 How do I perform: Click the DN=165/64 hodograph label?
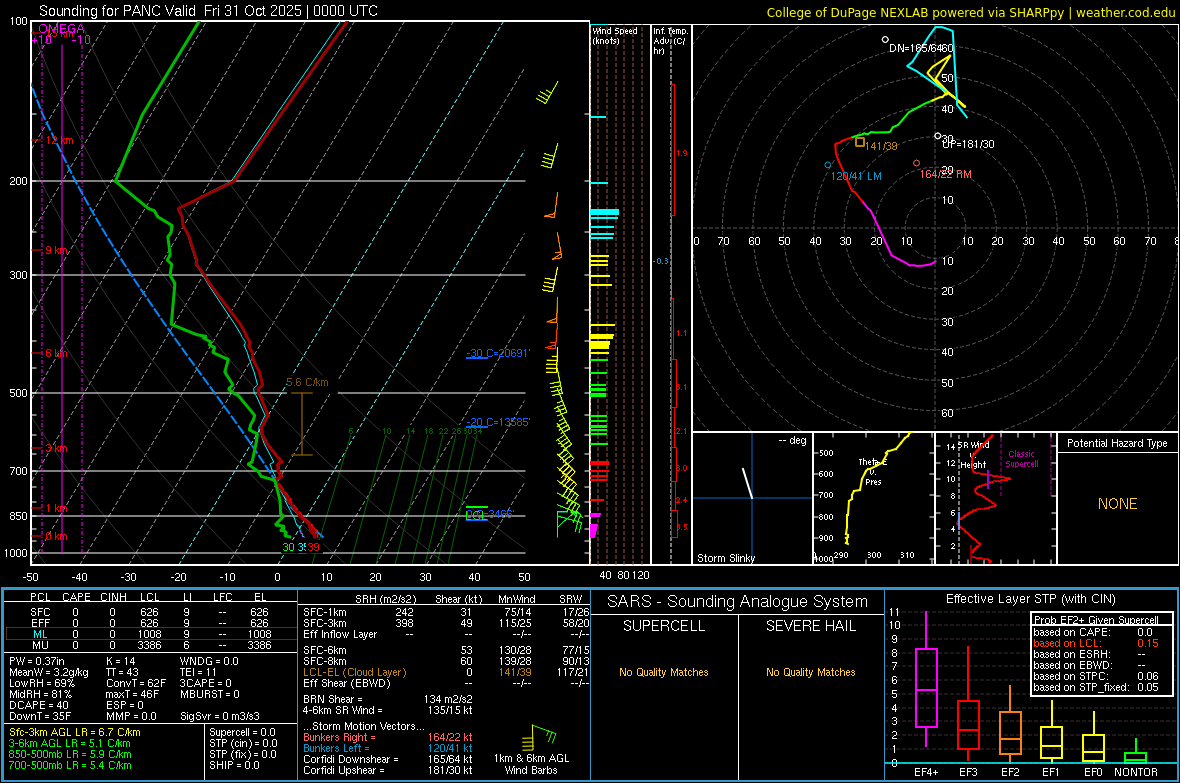tap(920, 48)
